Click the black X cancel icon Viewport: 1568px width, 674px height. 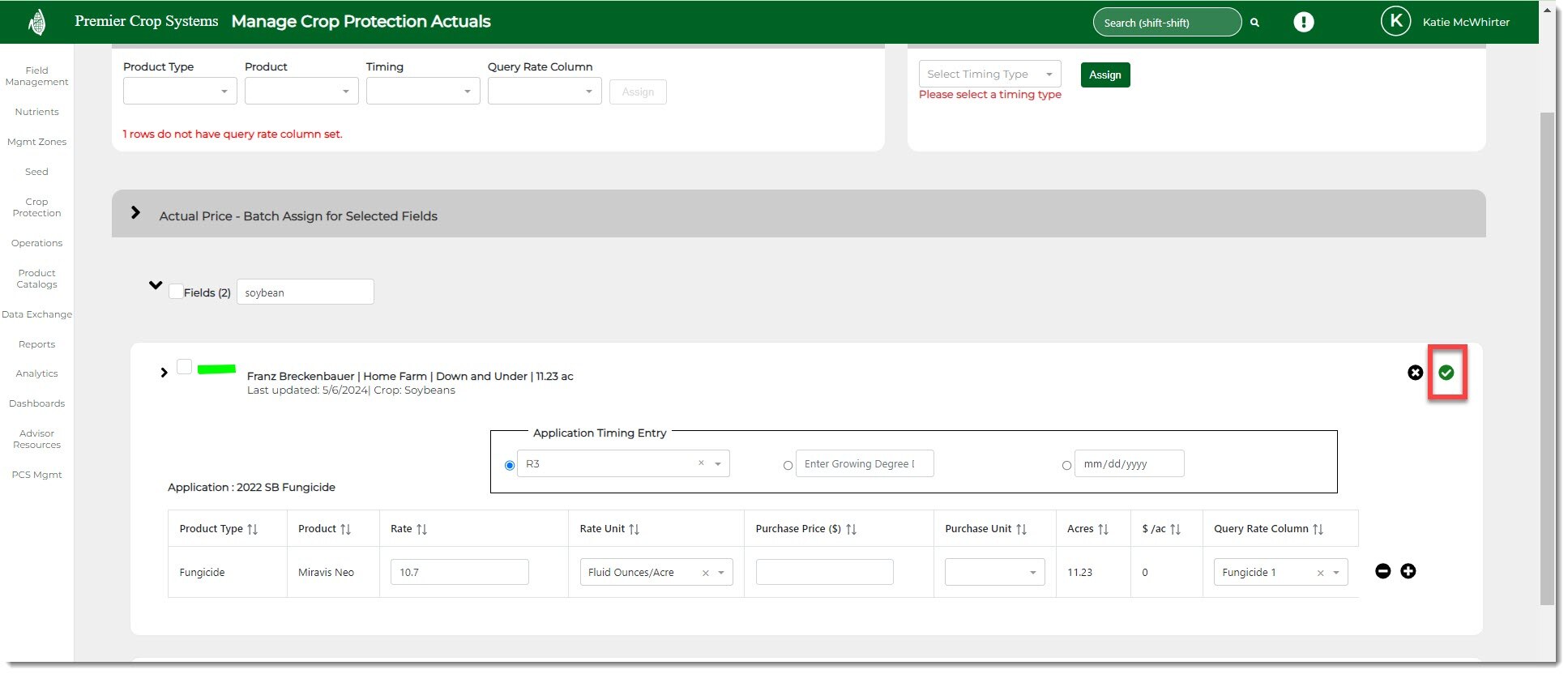(x=1415, y=373)
